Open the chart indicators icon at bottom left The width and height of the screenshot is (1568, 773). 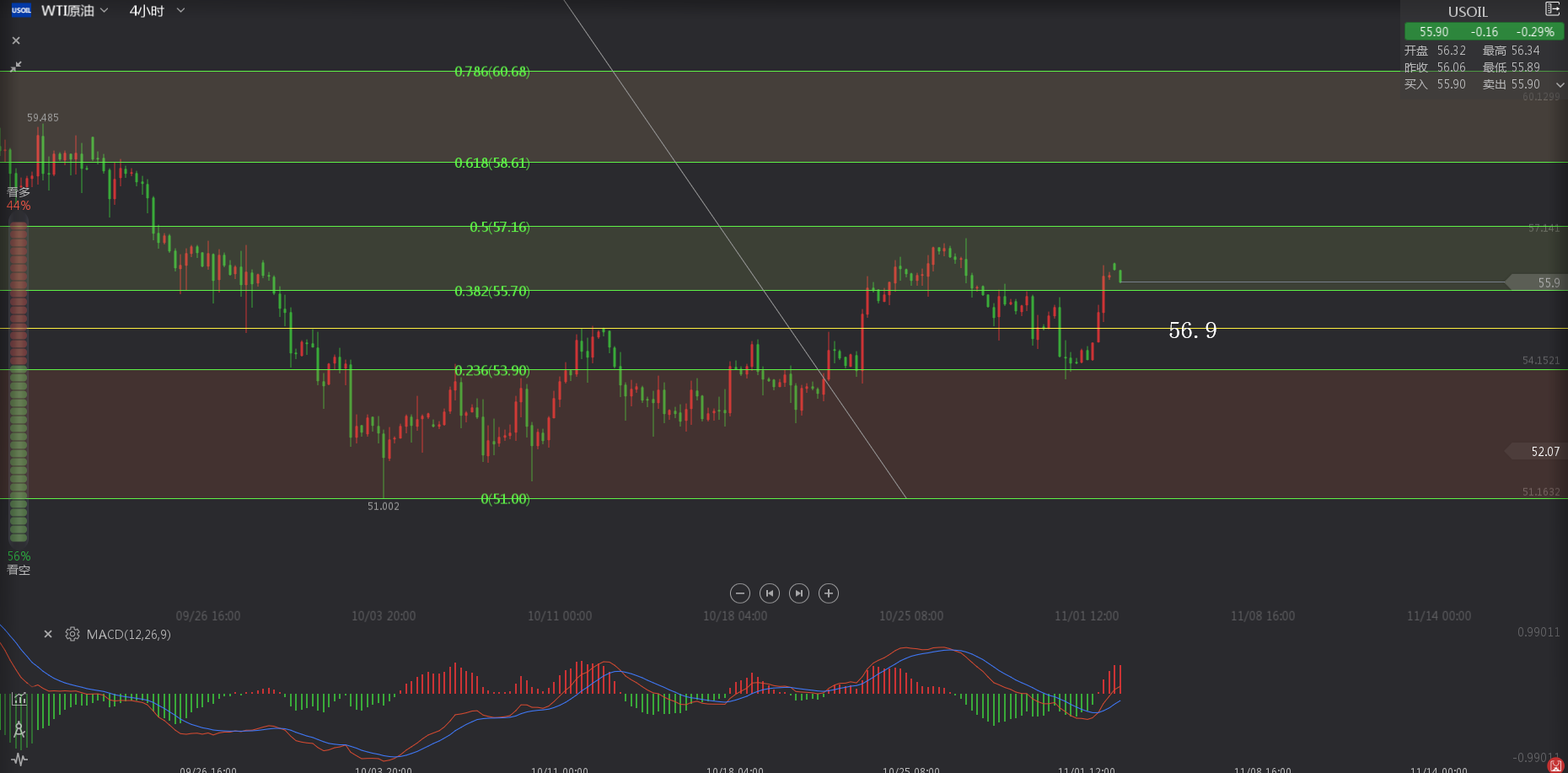19,699
